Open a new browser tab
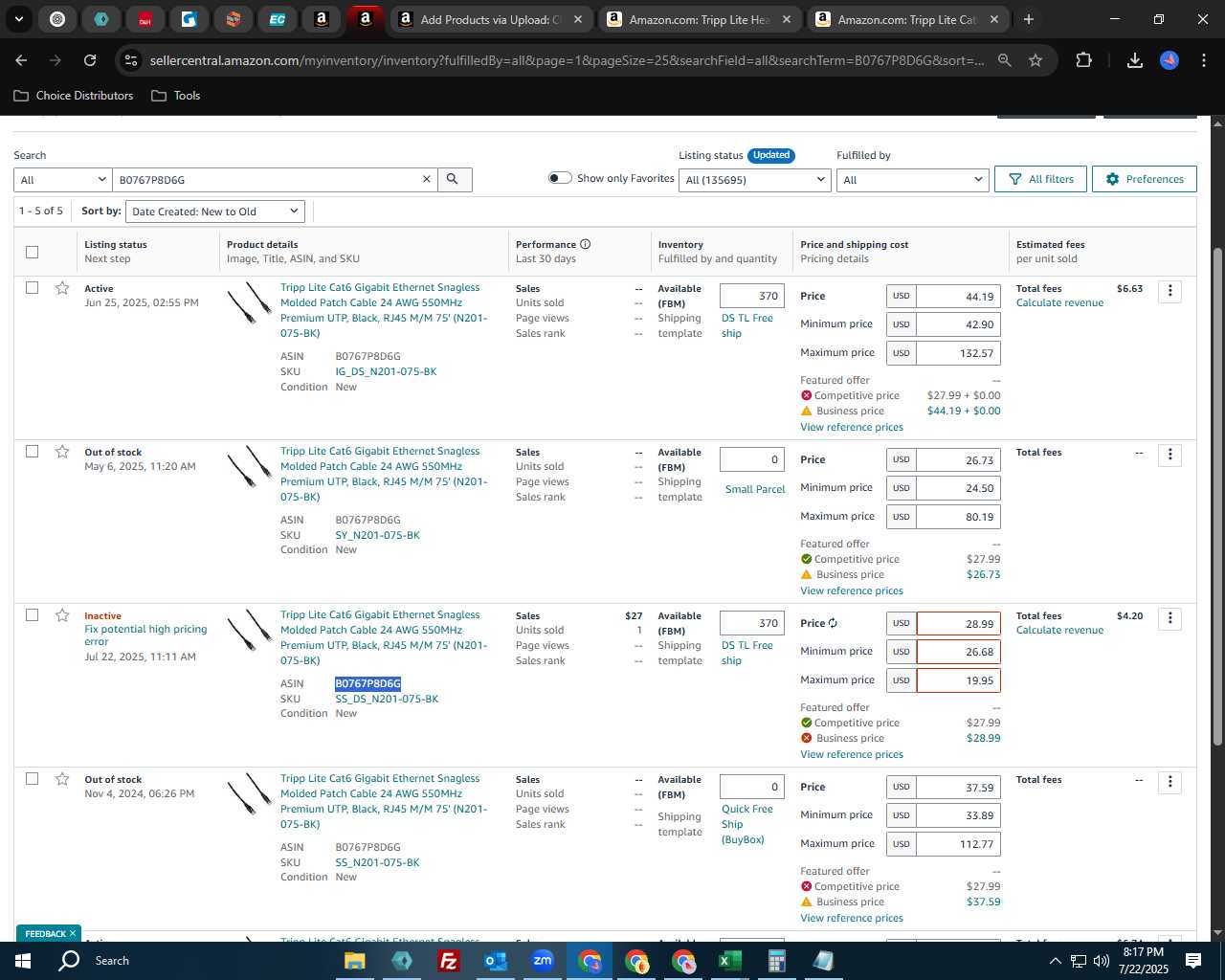Viewport: 1225px width, 980px height. [x=1029, y=19]
